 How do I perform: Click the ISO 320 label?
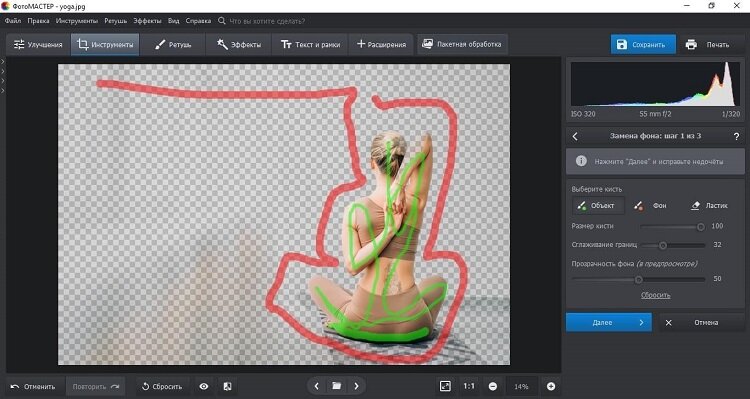pos(584,114)
